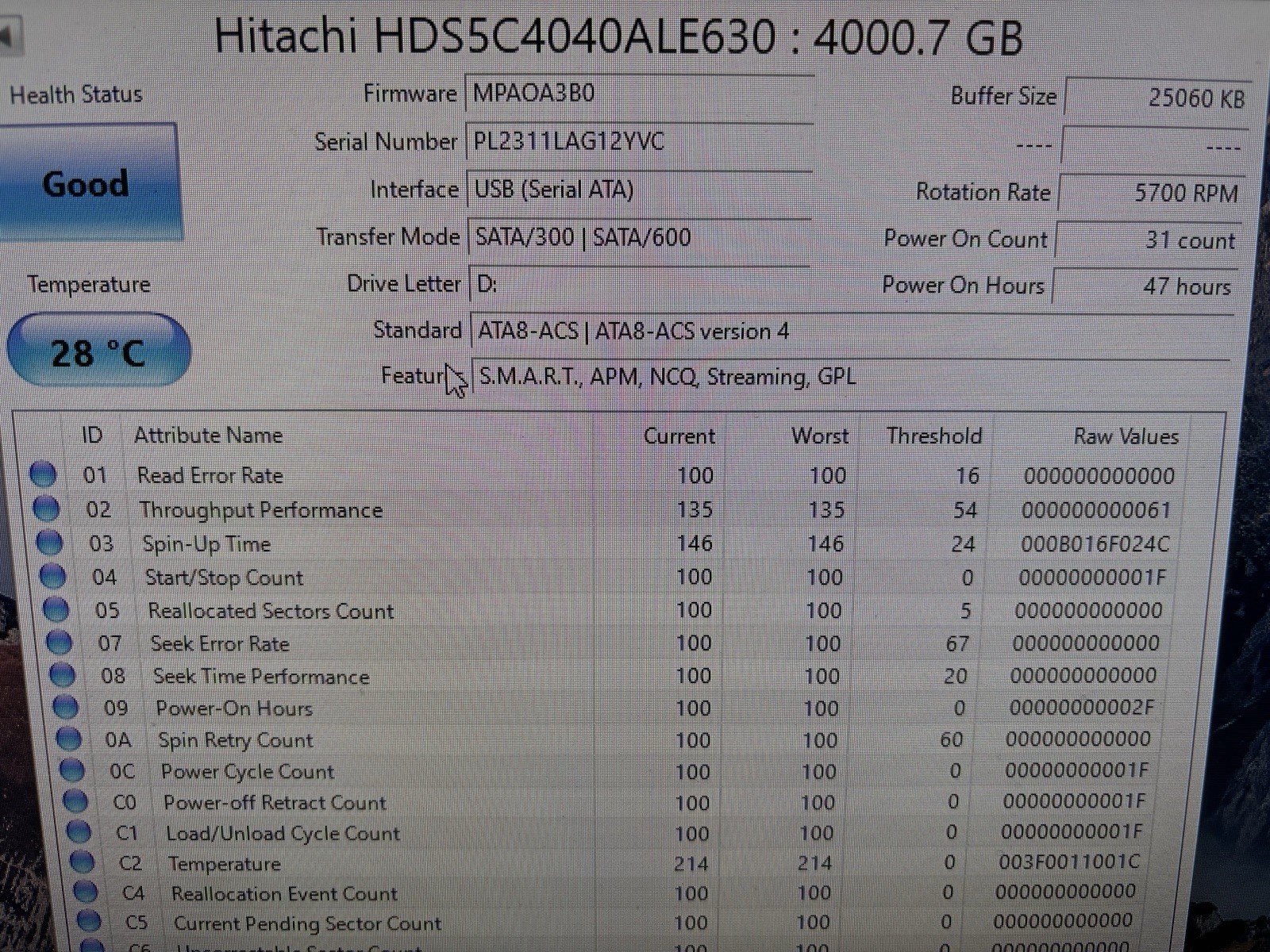1270x952 pixels.
Task: Click raw value 000B016F024C
Action: point(1095,544)
